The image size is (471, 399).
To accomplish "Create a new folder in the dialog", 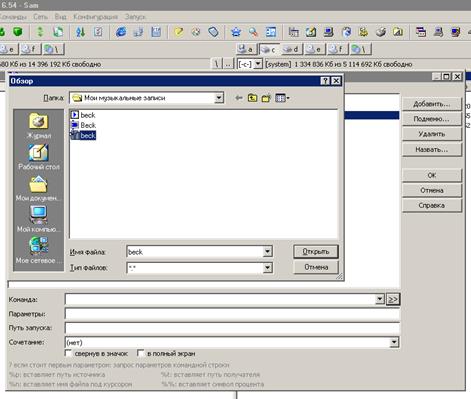I will [266, 98].
